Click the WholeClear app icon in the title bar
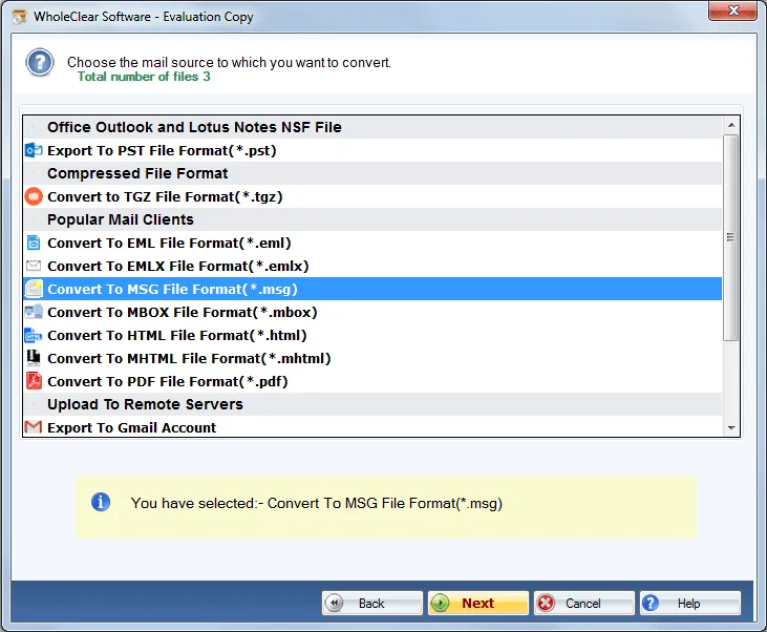This screenshot has height=632, width=767. pos(20,17)
